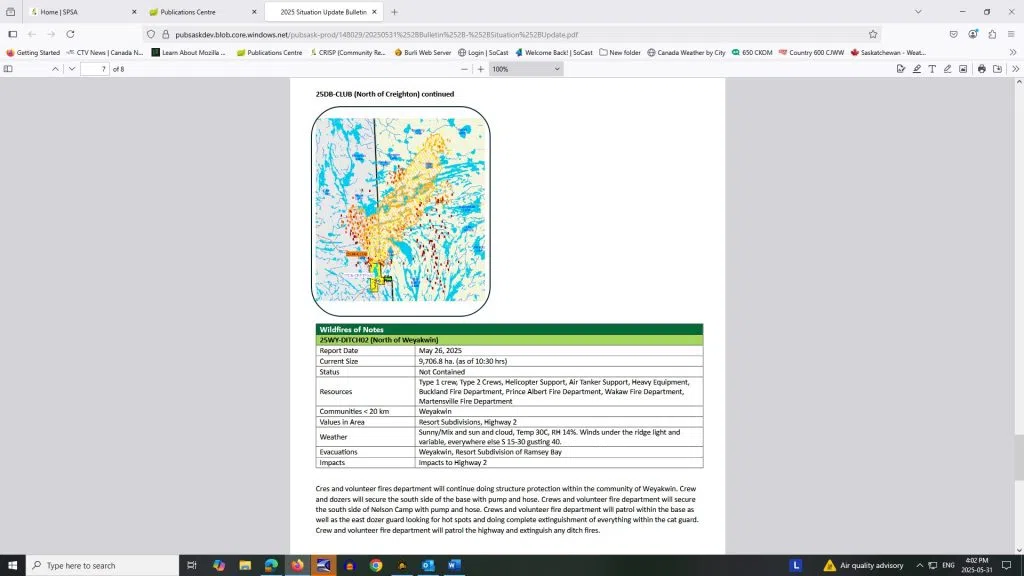
Task: Zoom in on the PDF document
Action: [x=481, y=69]
